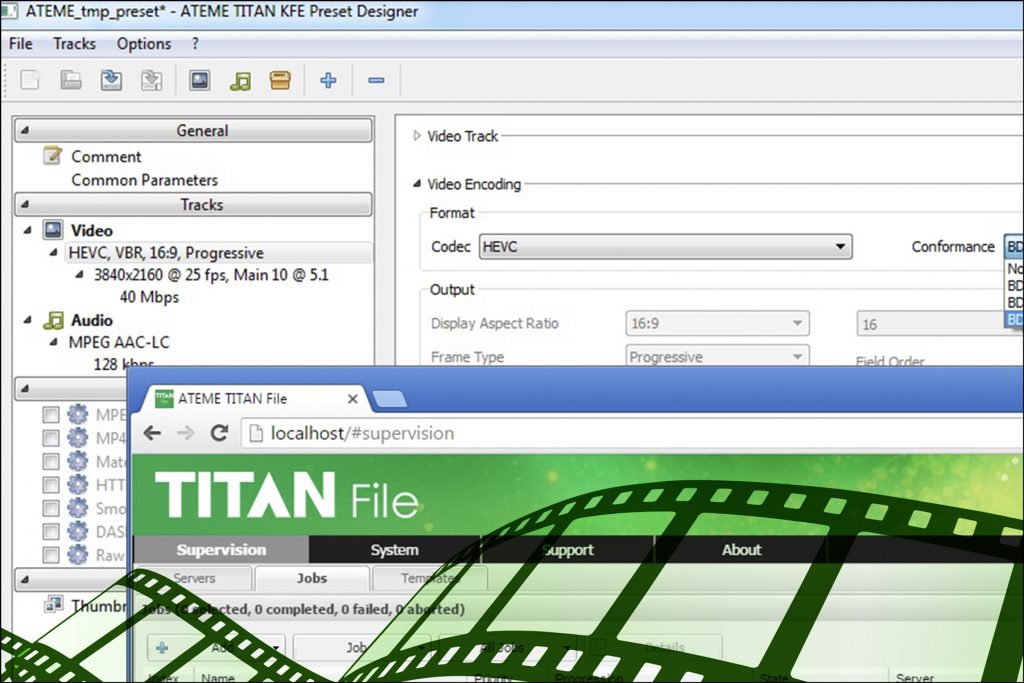1024x683 pixels.
Task: Click the Thumbnail icon in the left panel
Action: tap(53, 605)
